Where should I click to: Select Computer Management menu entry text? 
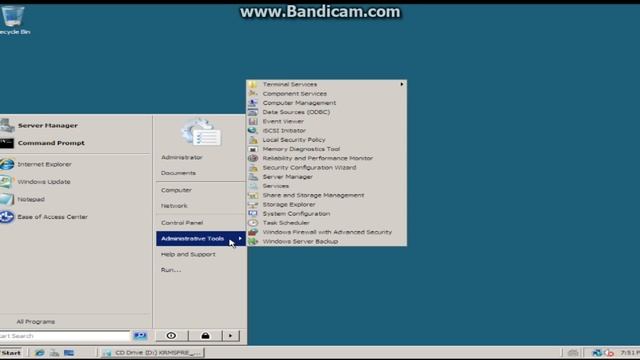[299, 103]
